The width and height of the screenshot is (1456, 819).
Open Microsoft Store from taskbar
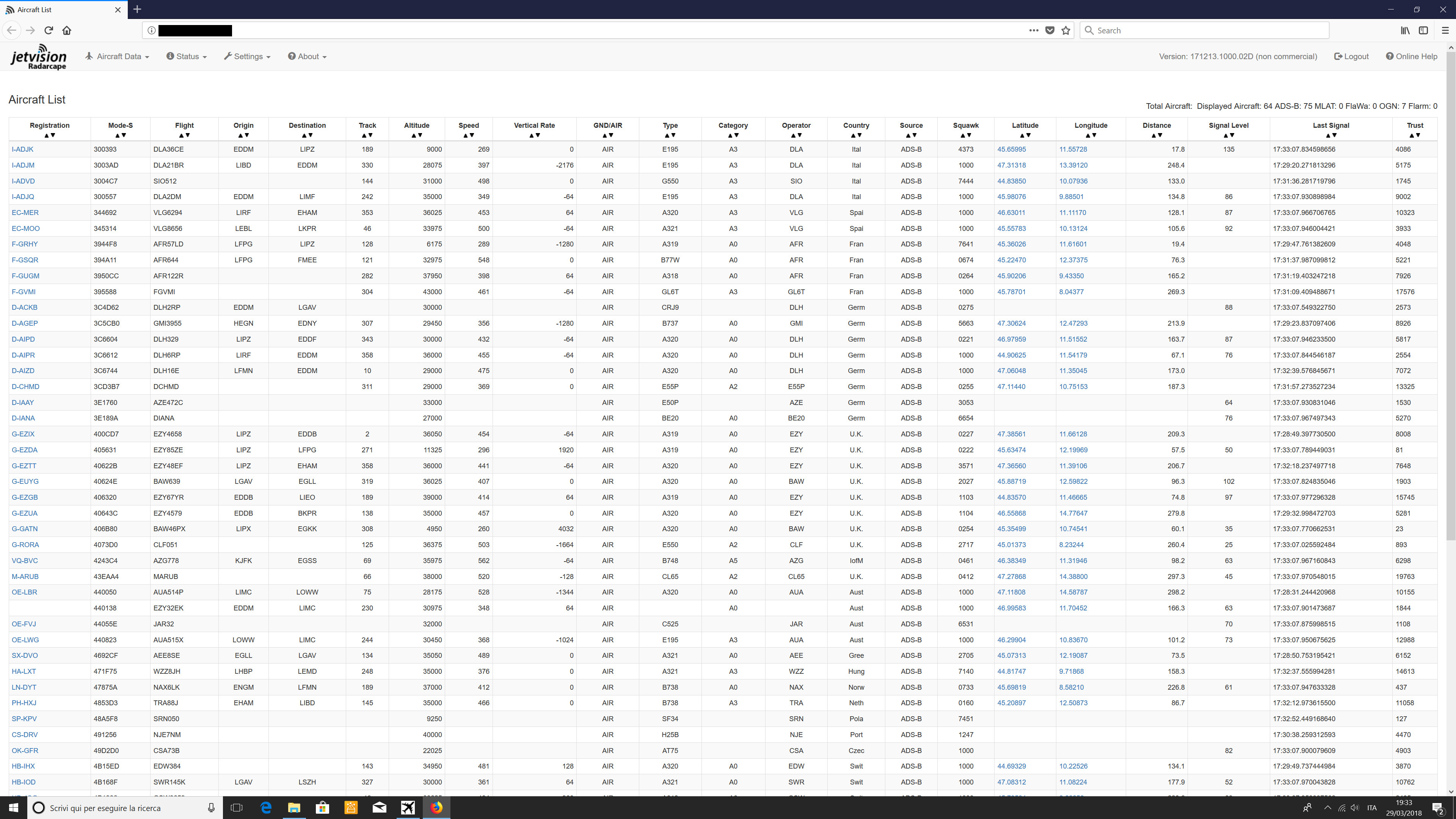[x=322, y=808]
